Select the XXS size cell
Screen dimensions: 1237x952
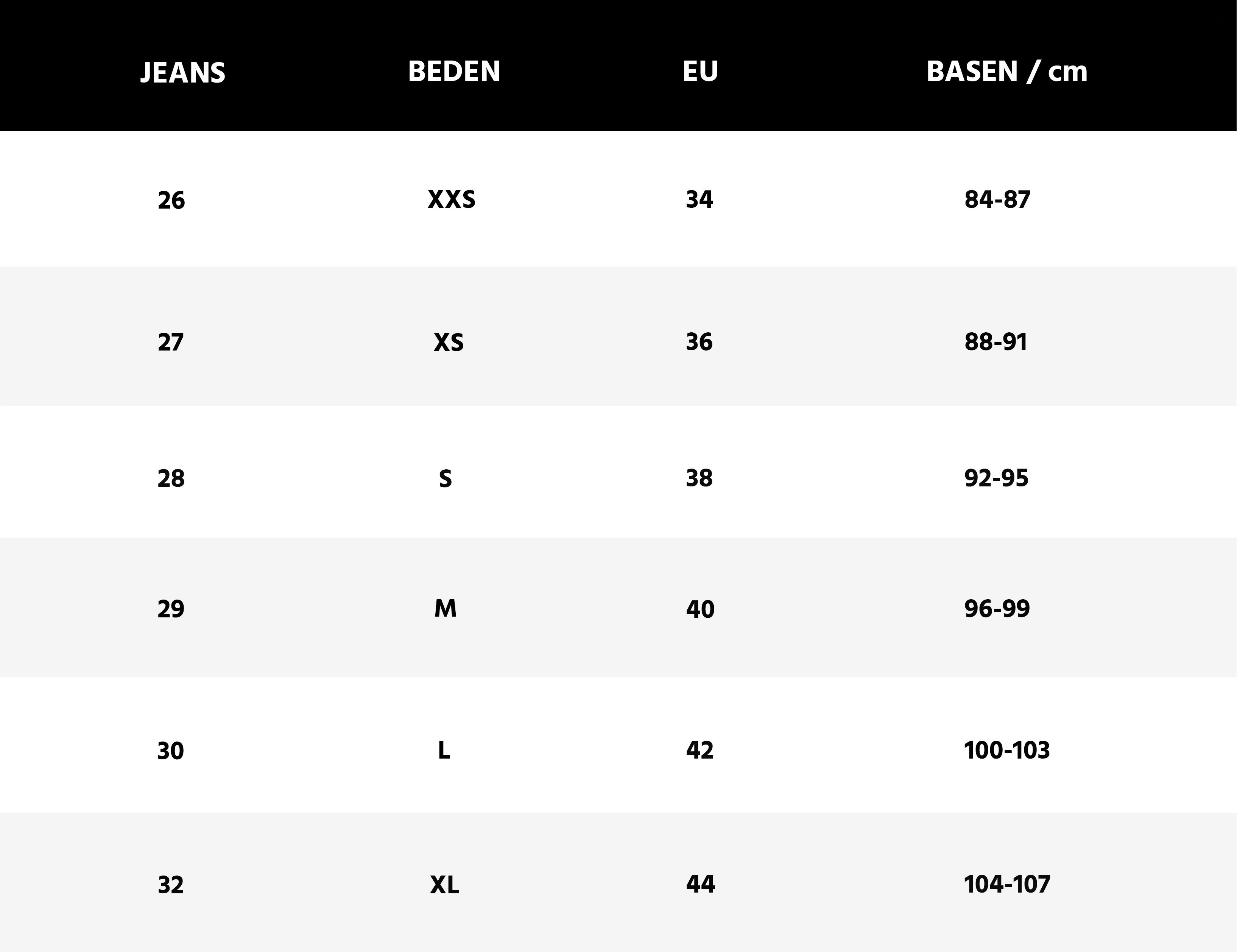452,199
